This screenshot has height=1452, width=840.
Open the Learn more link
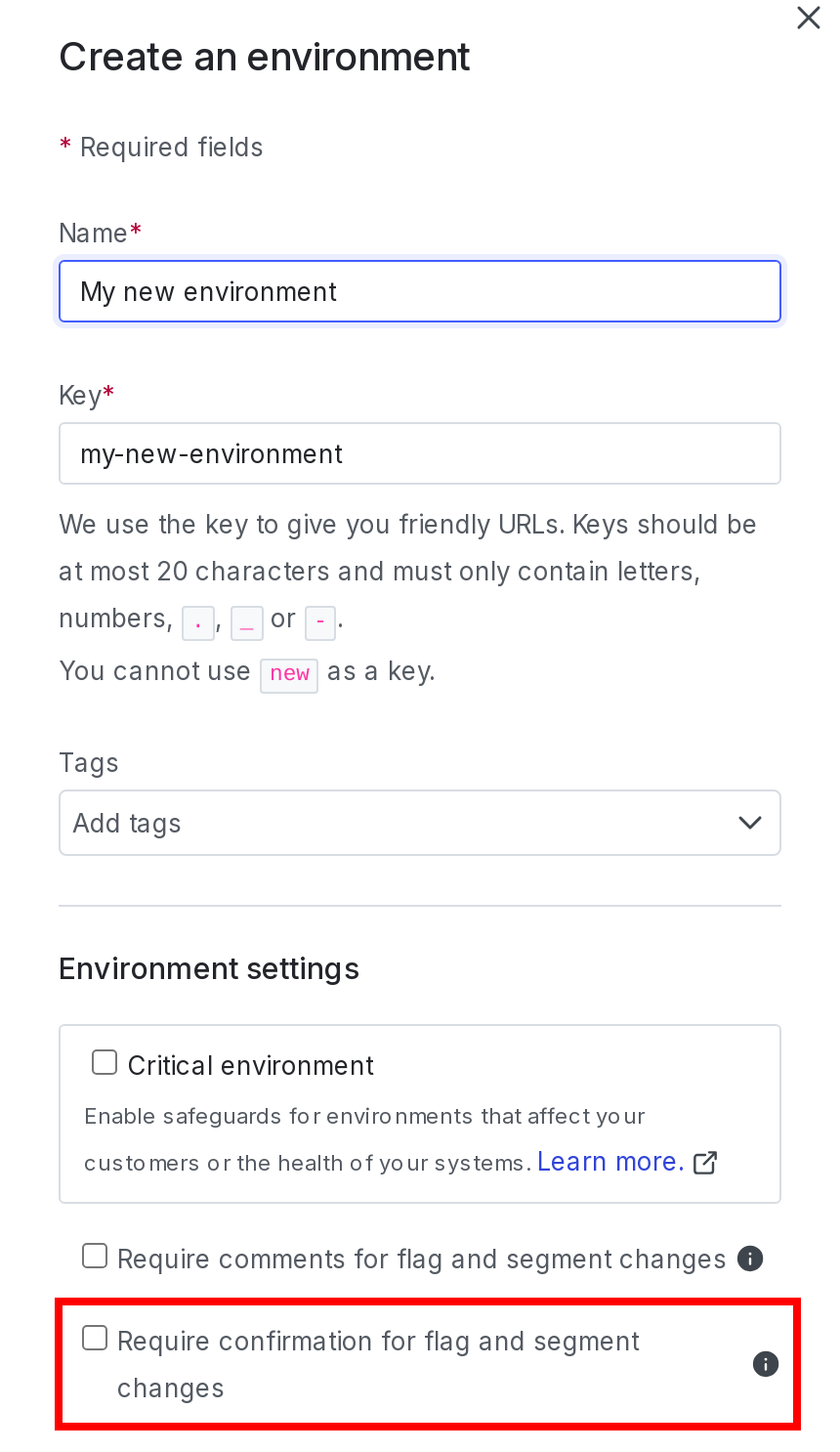pyautogui.click(x=609, y=1161)
